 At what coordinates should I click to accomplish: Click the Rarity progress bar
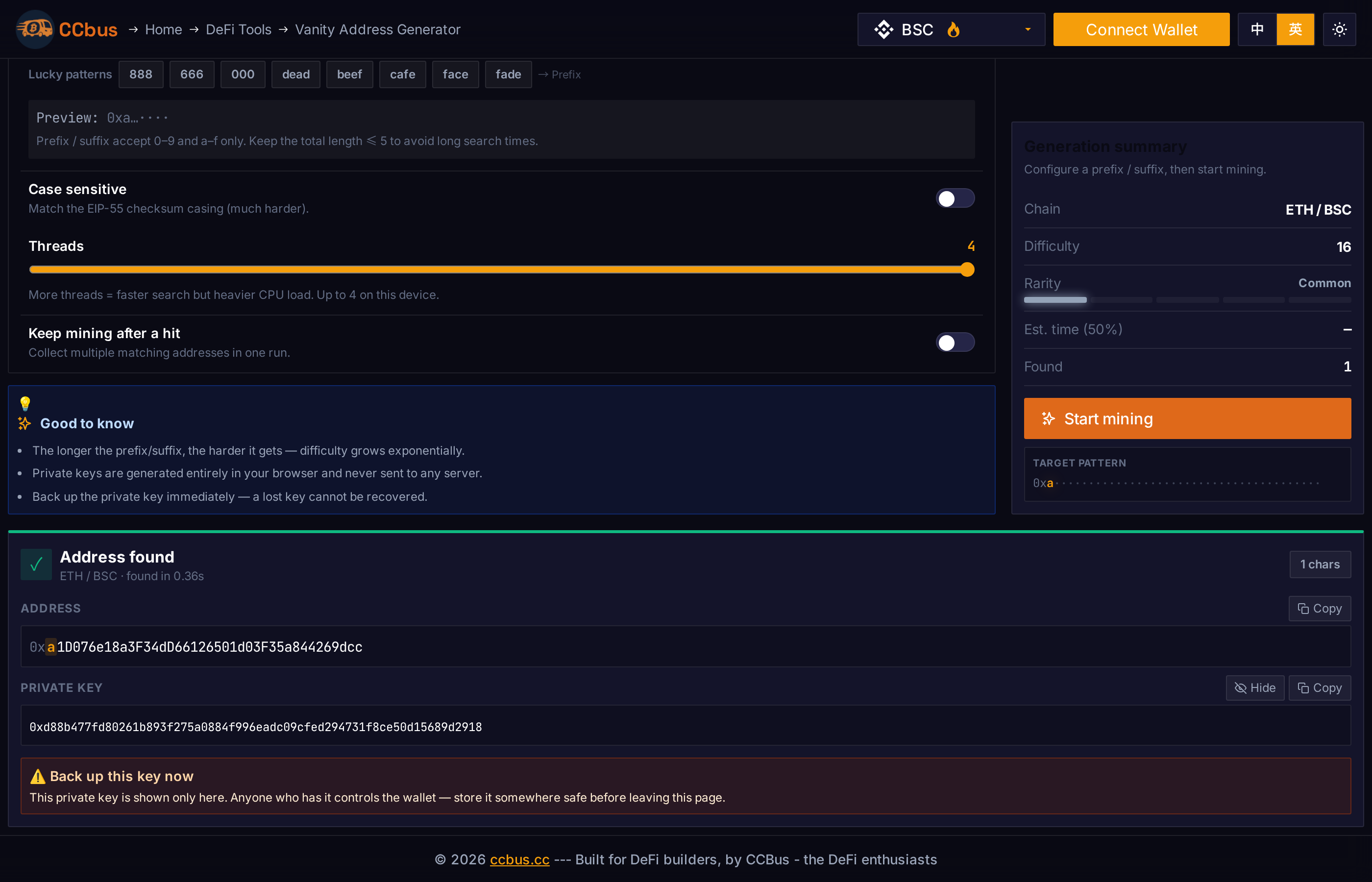(1187, 300)
